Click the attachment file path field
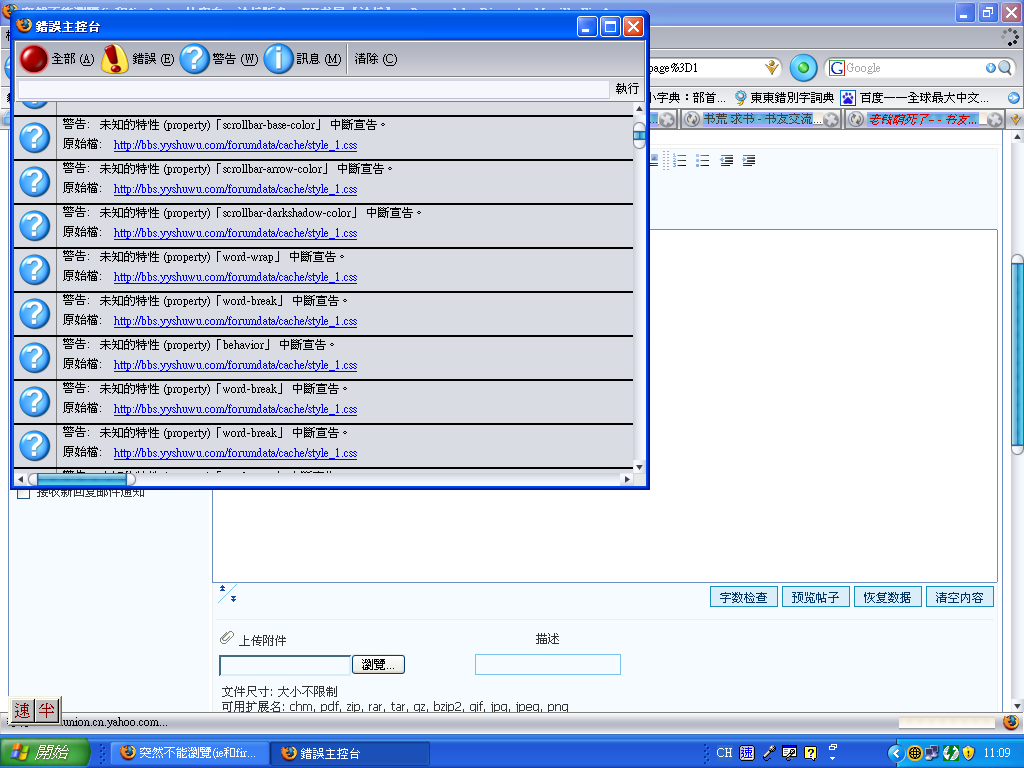 [x=285, y=665]
